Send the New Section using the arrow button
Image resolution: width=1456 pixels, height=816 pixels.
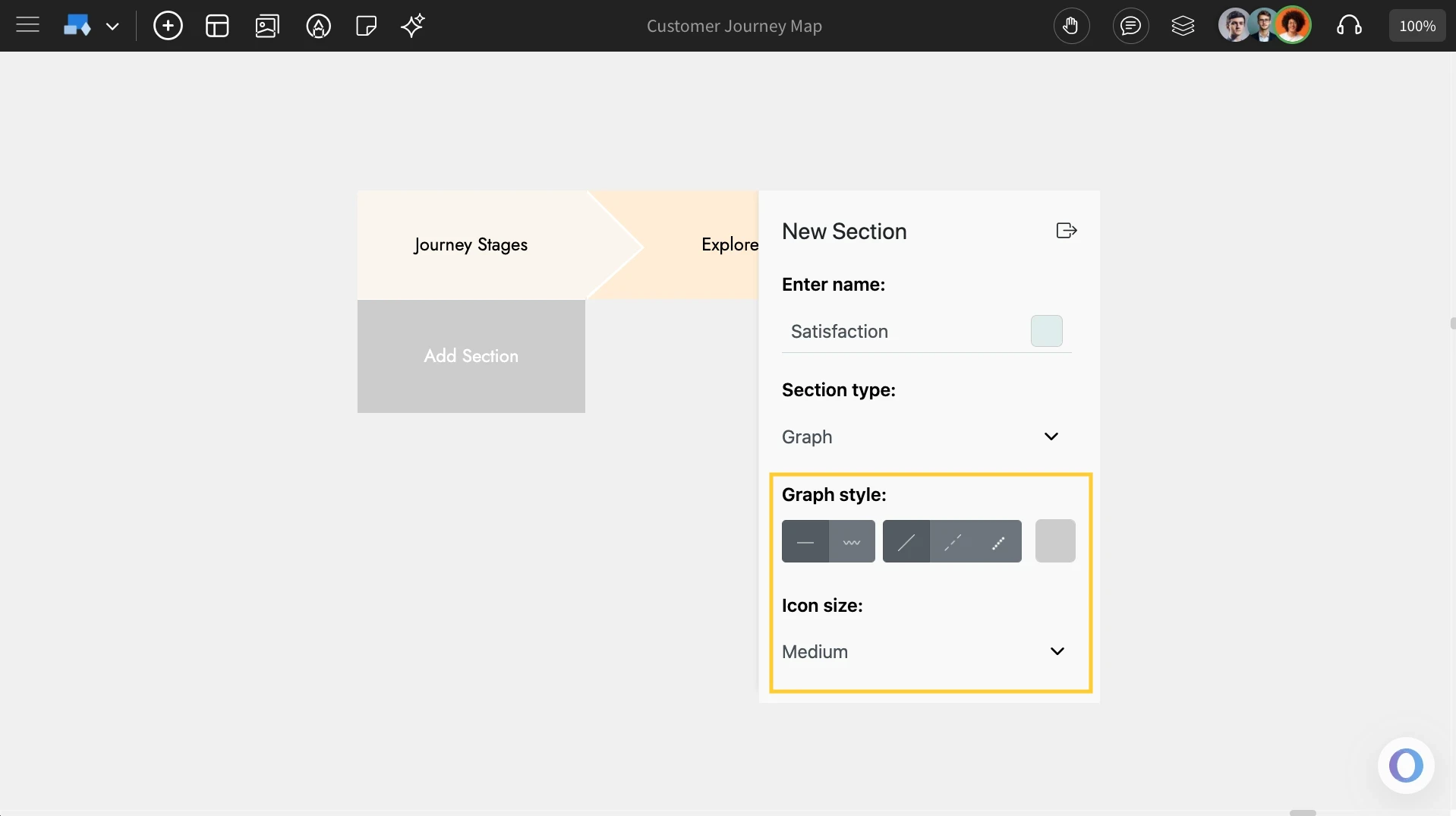pyautogui.click(x=1065, y=231)
